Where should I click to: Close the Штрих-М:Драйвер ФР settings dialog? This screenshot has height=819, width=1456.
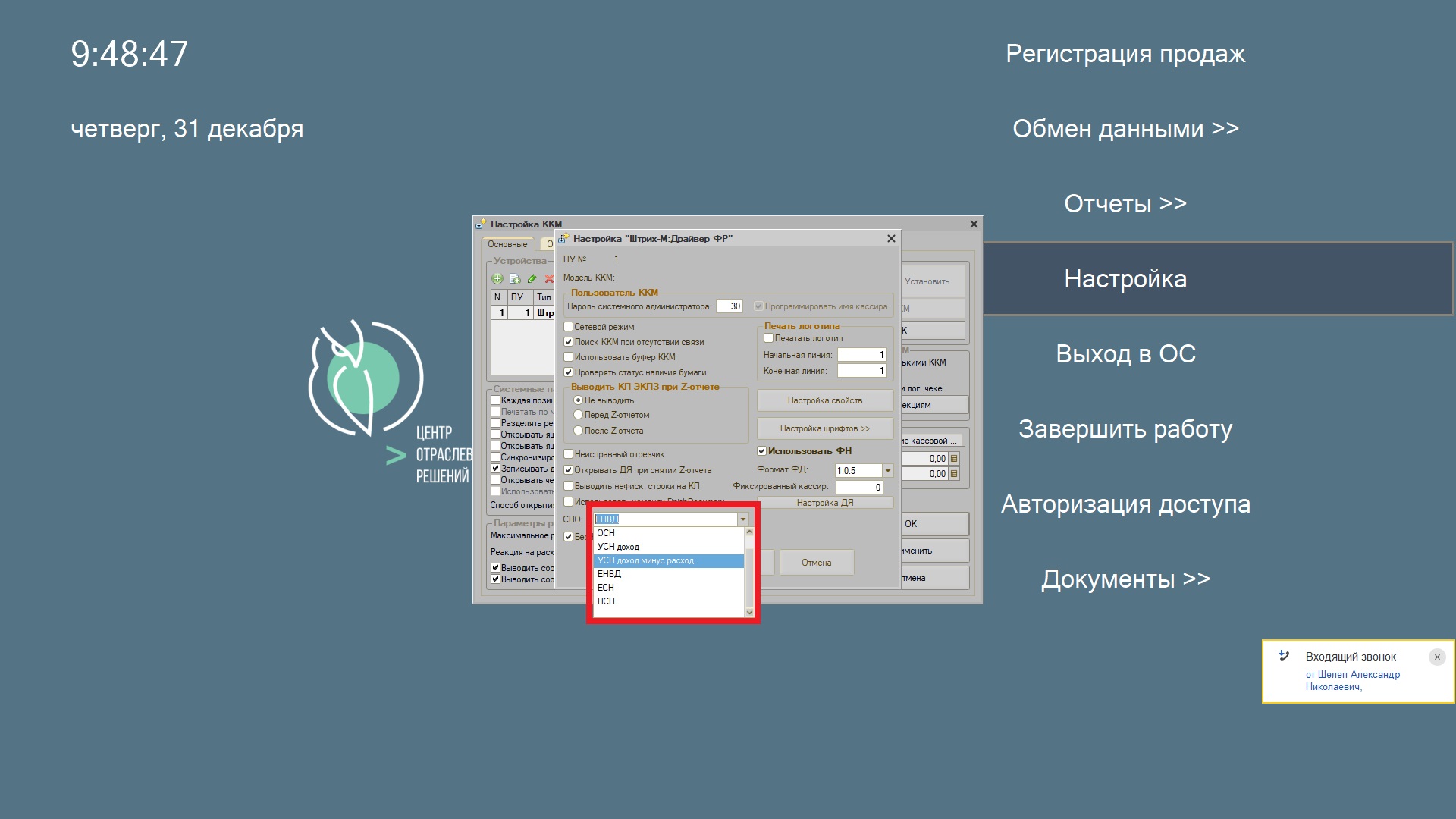coord(891,239)
